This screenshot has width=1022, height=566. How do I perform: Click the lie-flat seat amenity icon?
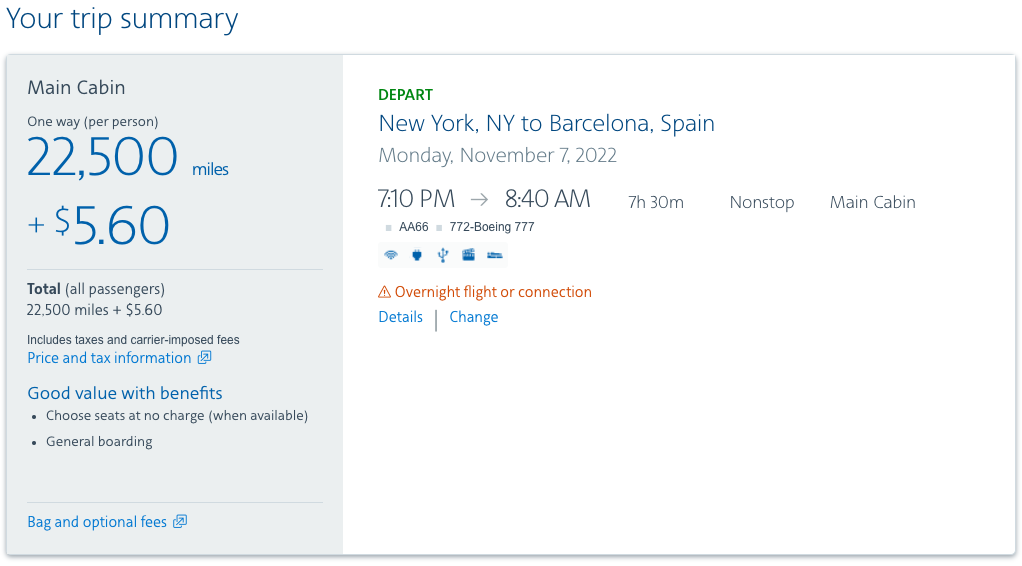pos(494,255)
